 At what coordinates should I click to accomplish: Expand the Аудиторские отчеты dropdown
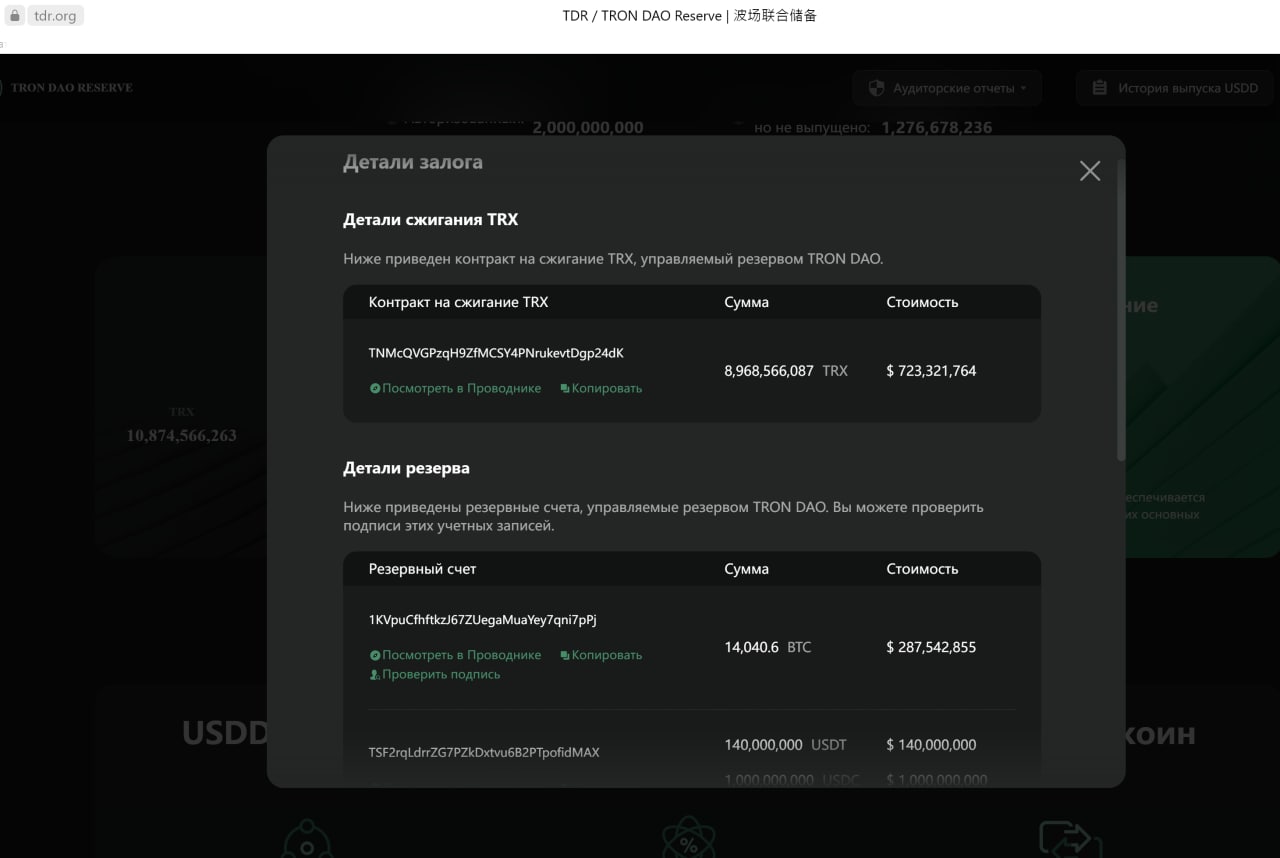tap(947, 88)
